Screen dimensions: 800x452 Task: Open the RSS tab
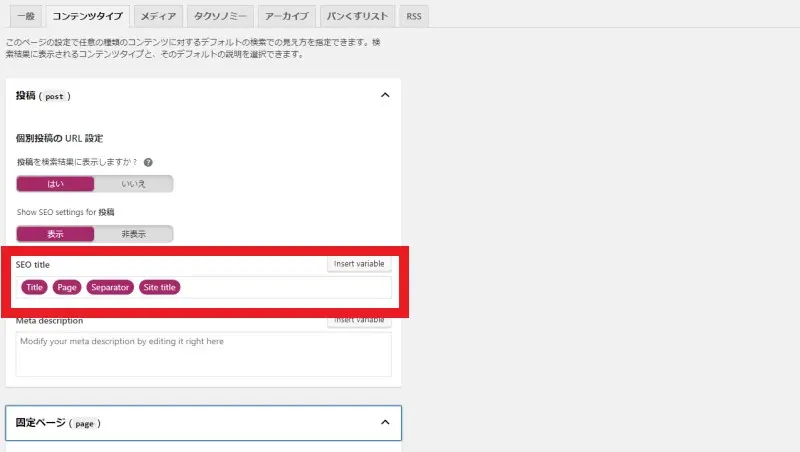(413, 17)
